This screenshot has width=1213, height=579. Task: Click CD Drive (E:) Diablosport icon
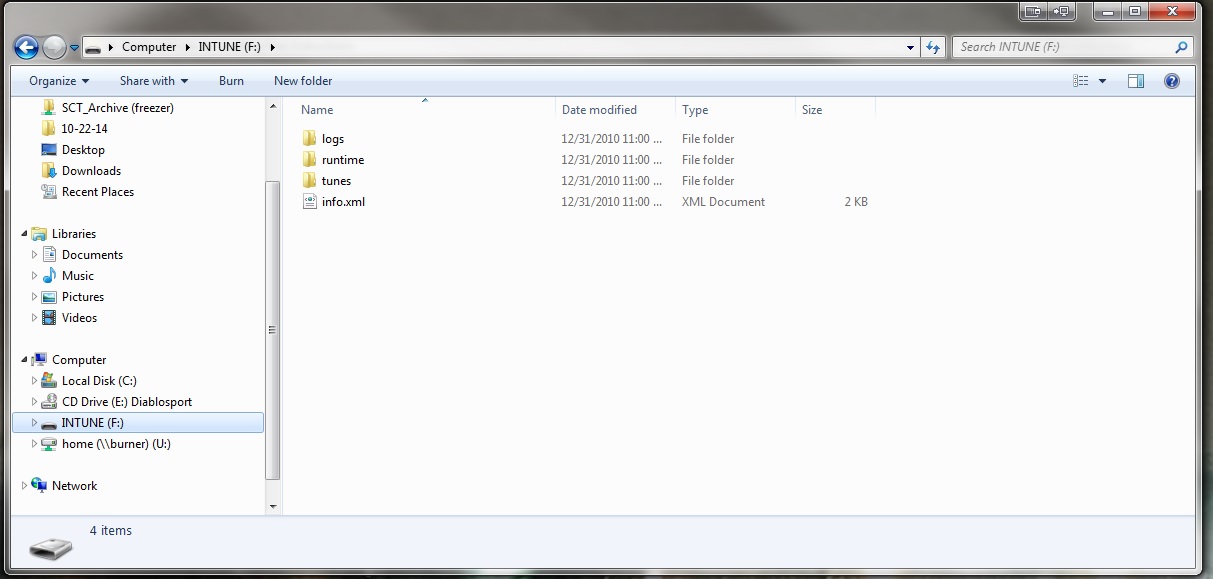[49, 402]
